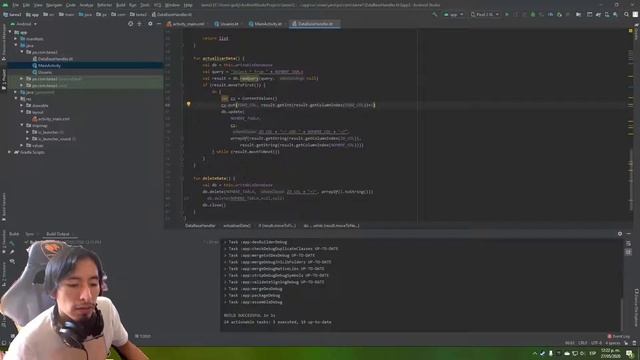This screenshot has width=640, height=360.
Task: Open the Event Log panel
Action: (x=619, y=336)
